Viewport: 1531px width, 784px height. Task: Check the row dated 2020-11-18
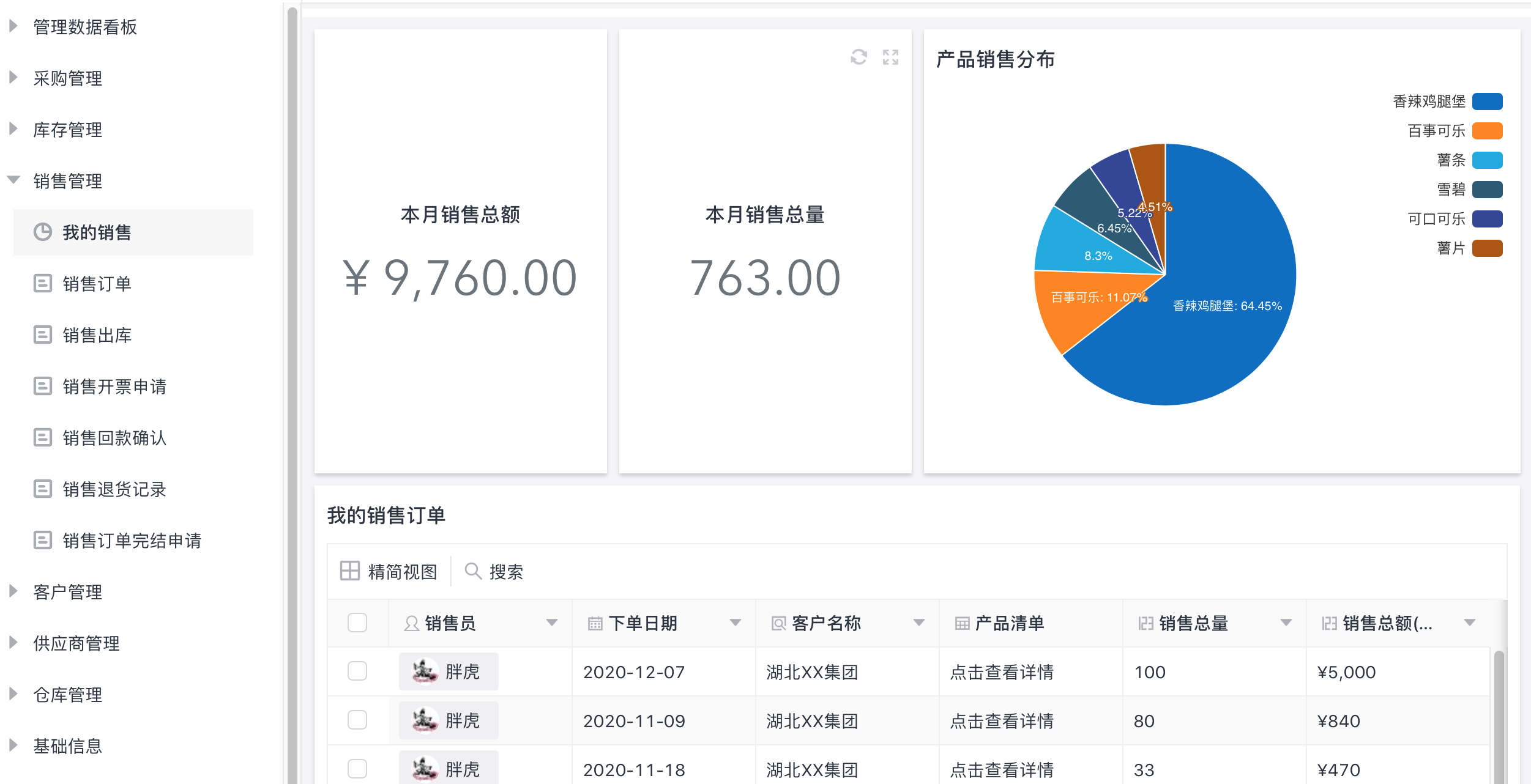point(357,769)
